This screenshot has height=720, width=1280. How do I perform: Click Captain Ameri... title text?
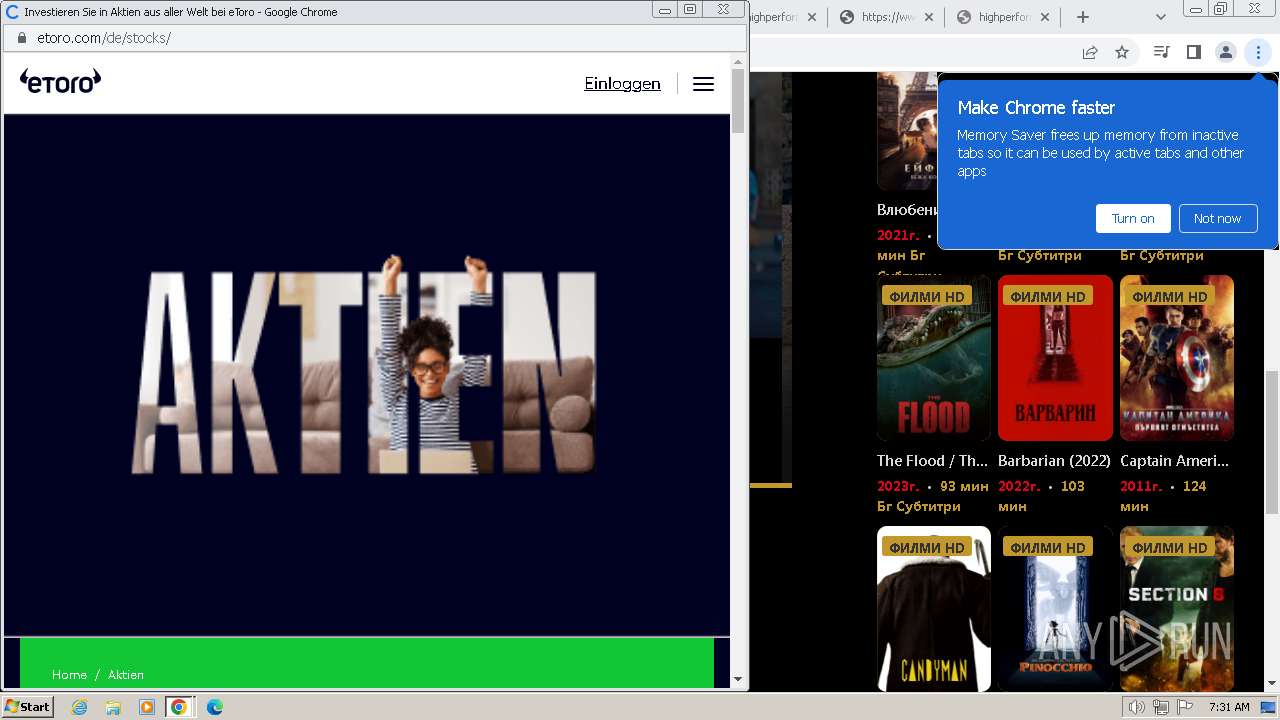[1174, 461]
